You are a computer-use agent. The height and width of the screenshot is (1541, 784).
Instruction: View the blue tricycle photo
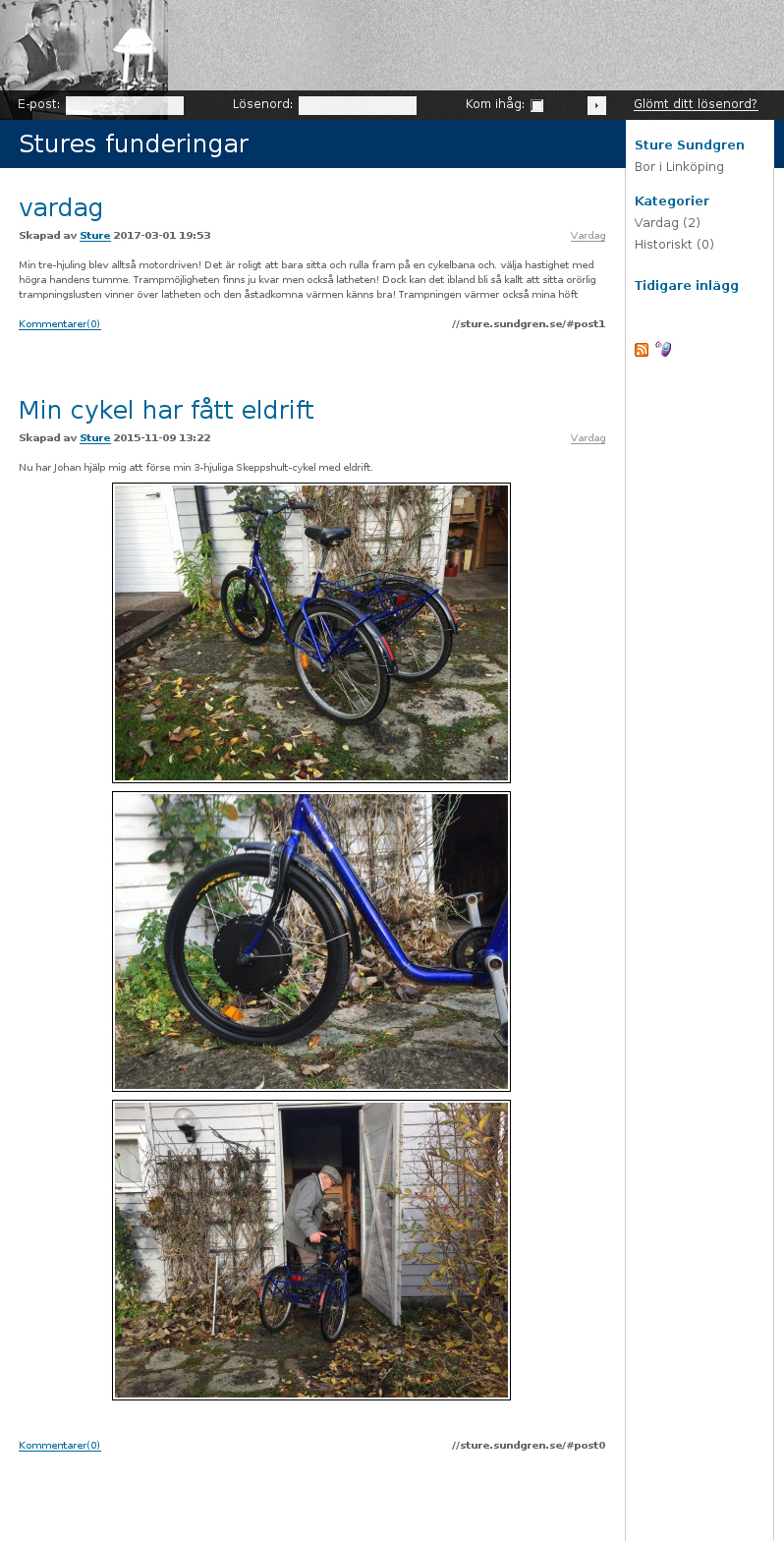click(x=311, y=633)
